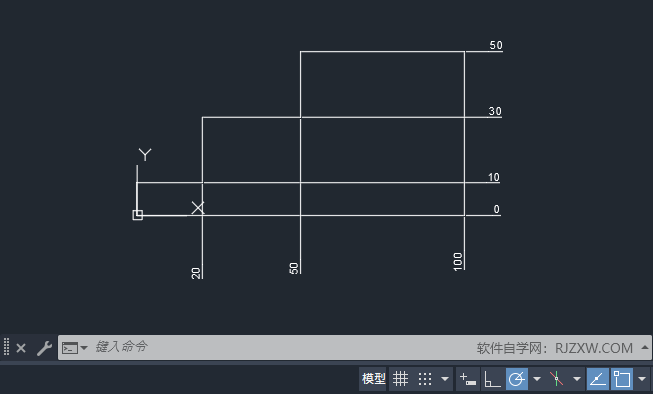Click the UCS icon origin square

point(137,215)
